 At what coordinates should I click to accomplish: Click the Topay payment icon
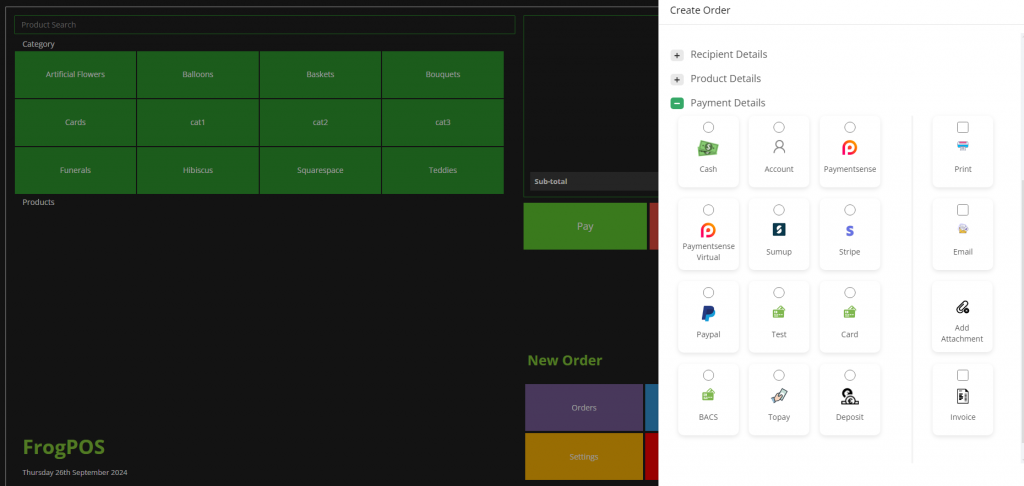click(779, 395)
